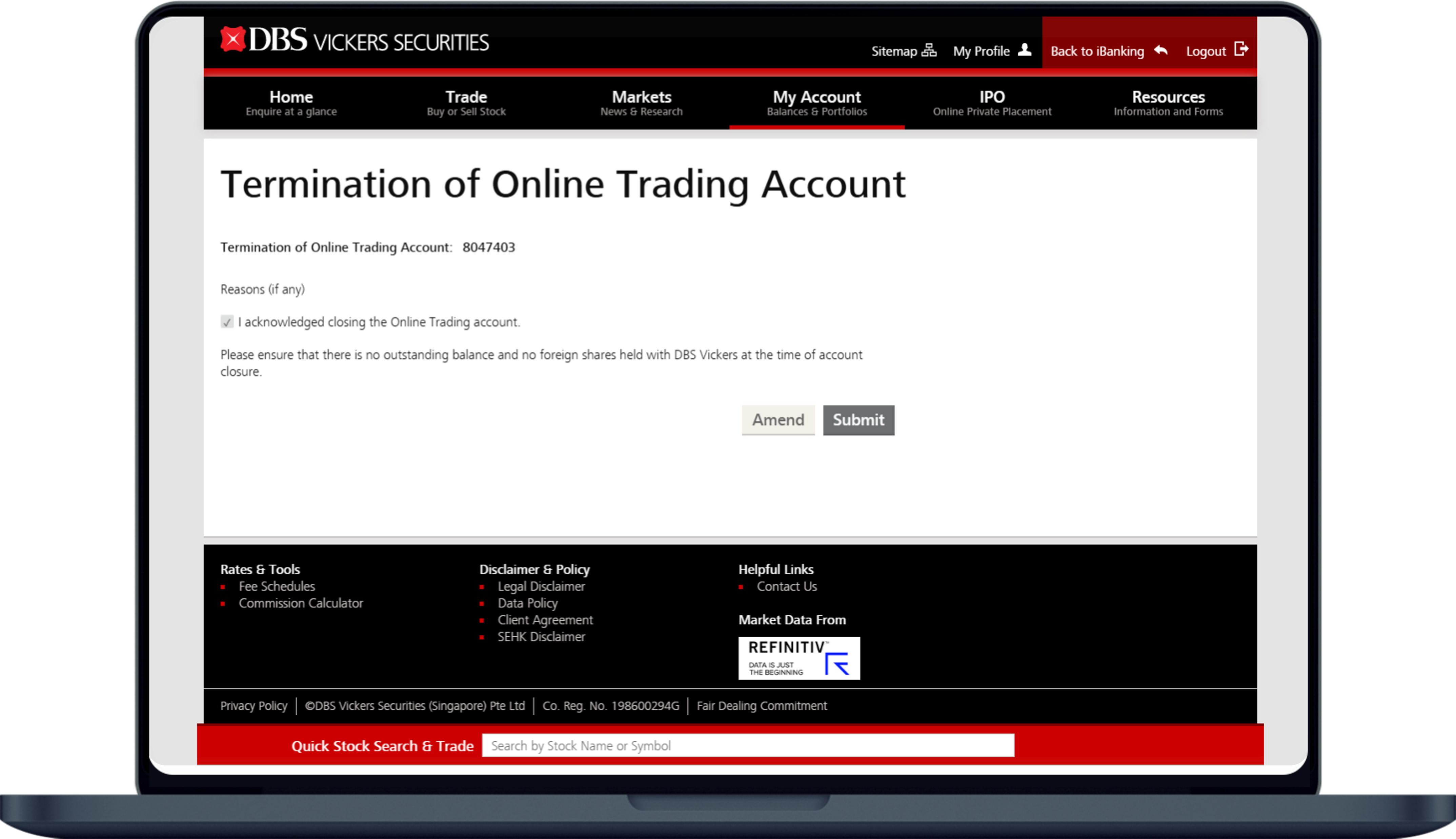
Task: Click the Helpful Links heading
Action: click(776, 569)
